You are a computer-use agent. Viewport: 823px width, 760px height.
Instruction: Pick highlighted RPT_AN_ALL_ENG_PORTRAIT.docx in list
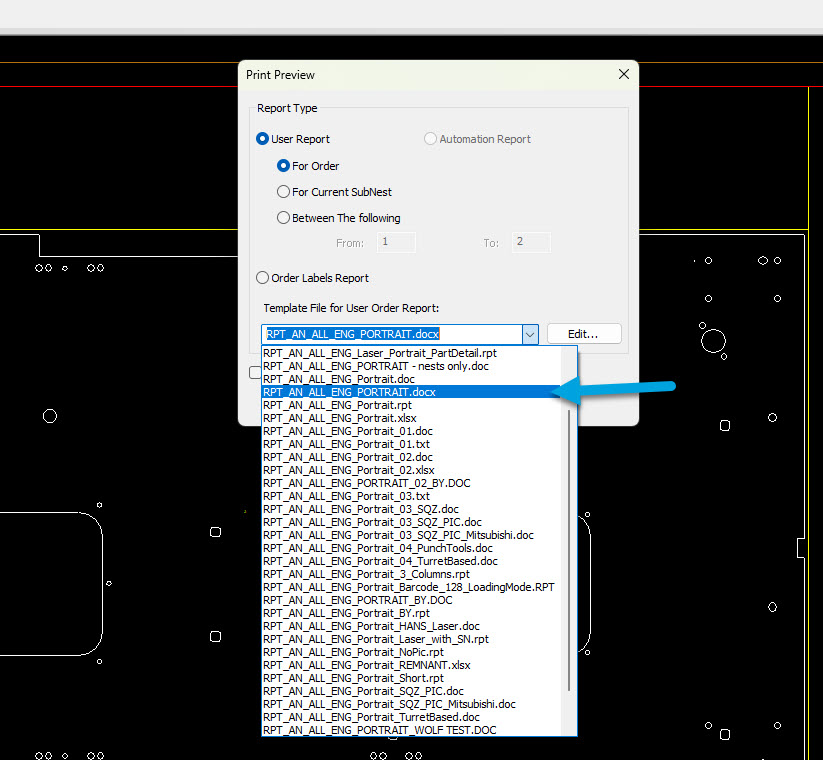(412, 392)
